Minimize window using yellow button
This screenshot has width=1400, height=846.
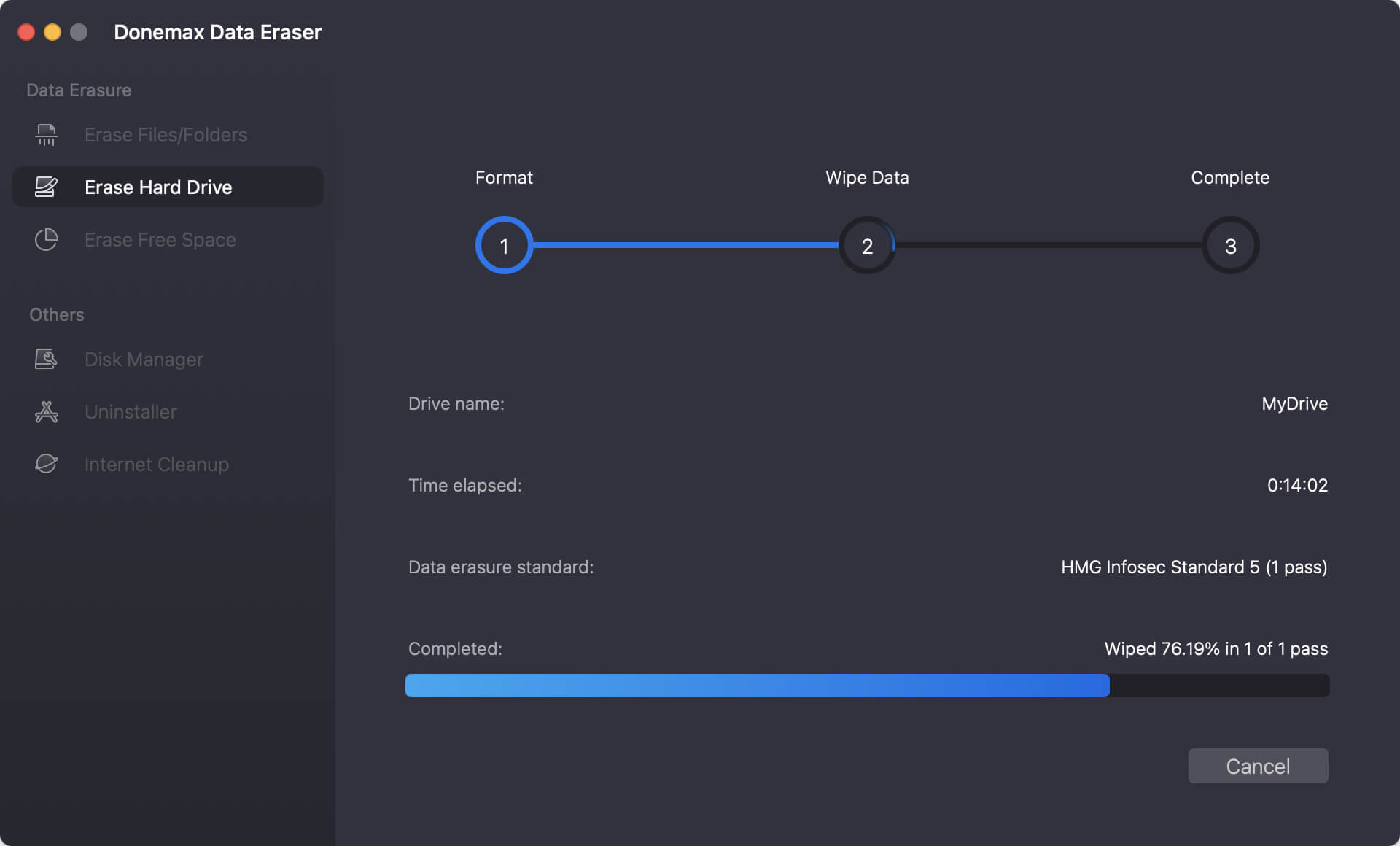pyautogui.click(x=52, y=32)
